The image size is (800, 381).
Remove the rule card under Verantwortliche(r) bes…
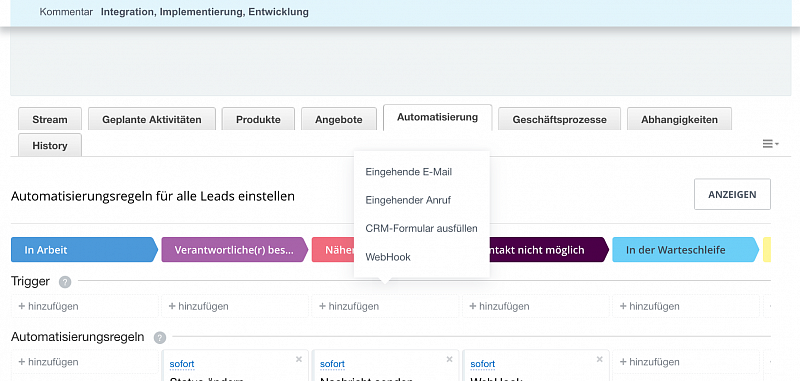coord(299,360)
